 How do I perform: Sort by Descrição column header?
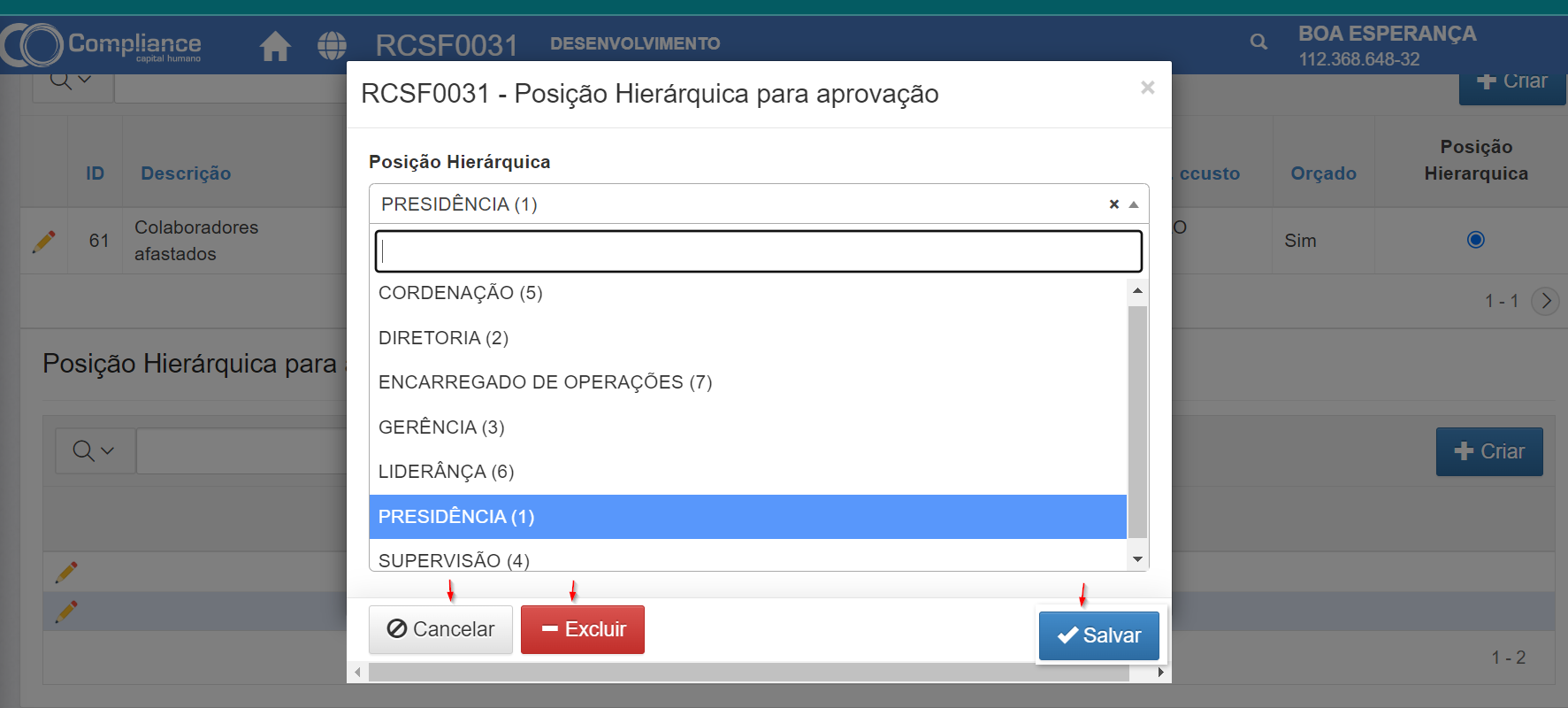186,173
